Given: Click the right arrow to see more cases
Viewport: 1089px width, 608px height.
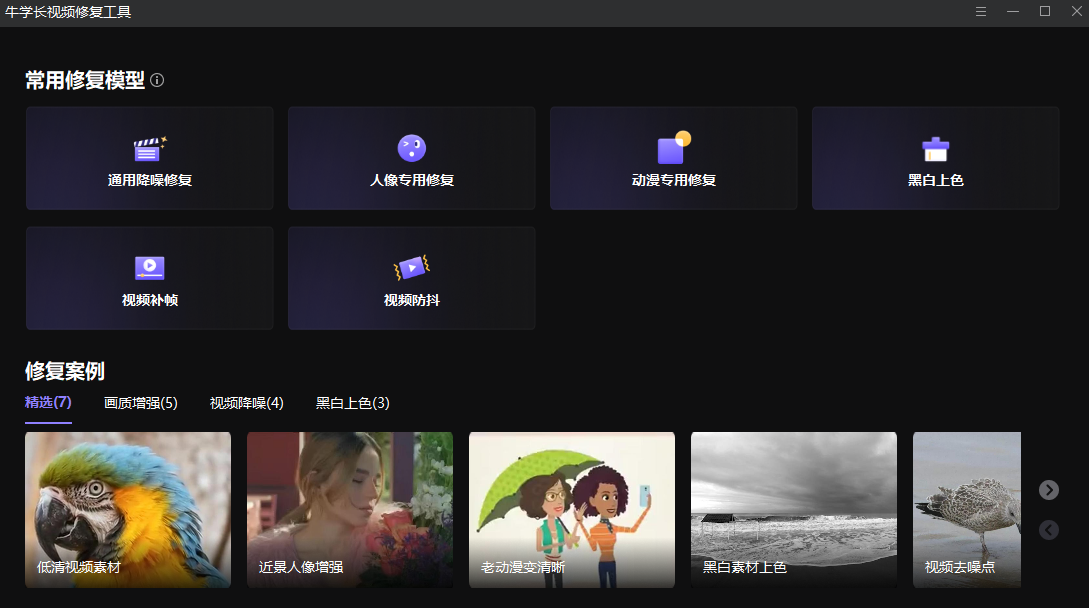Looking at the screenshot, I should pos(1048,490).
